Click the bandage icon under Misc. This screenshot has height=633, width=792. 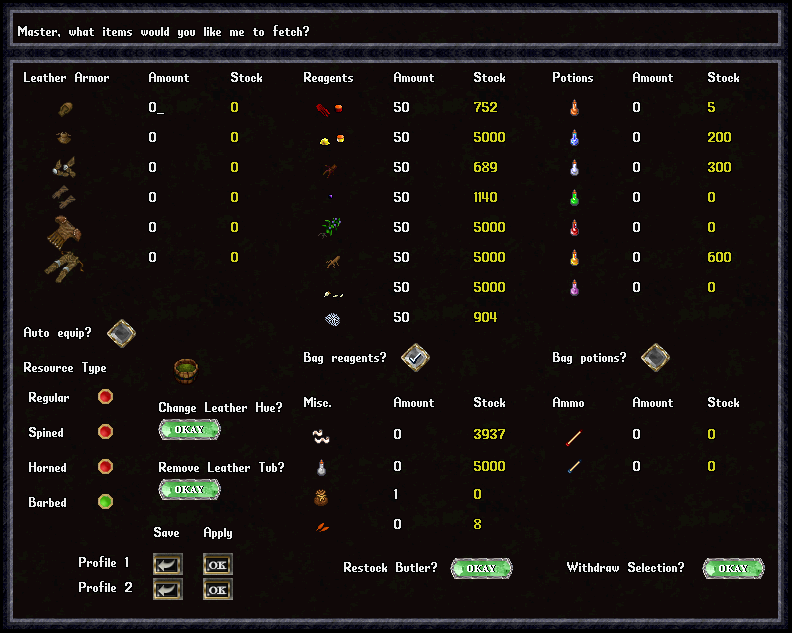(x=321, y=436)
